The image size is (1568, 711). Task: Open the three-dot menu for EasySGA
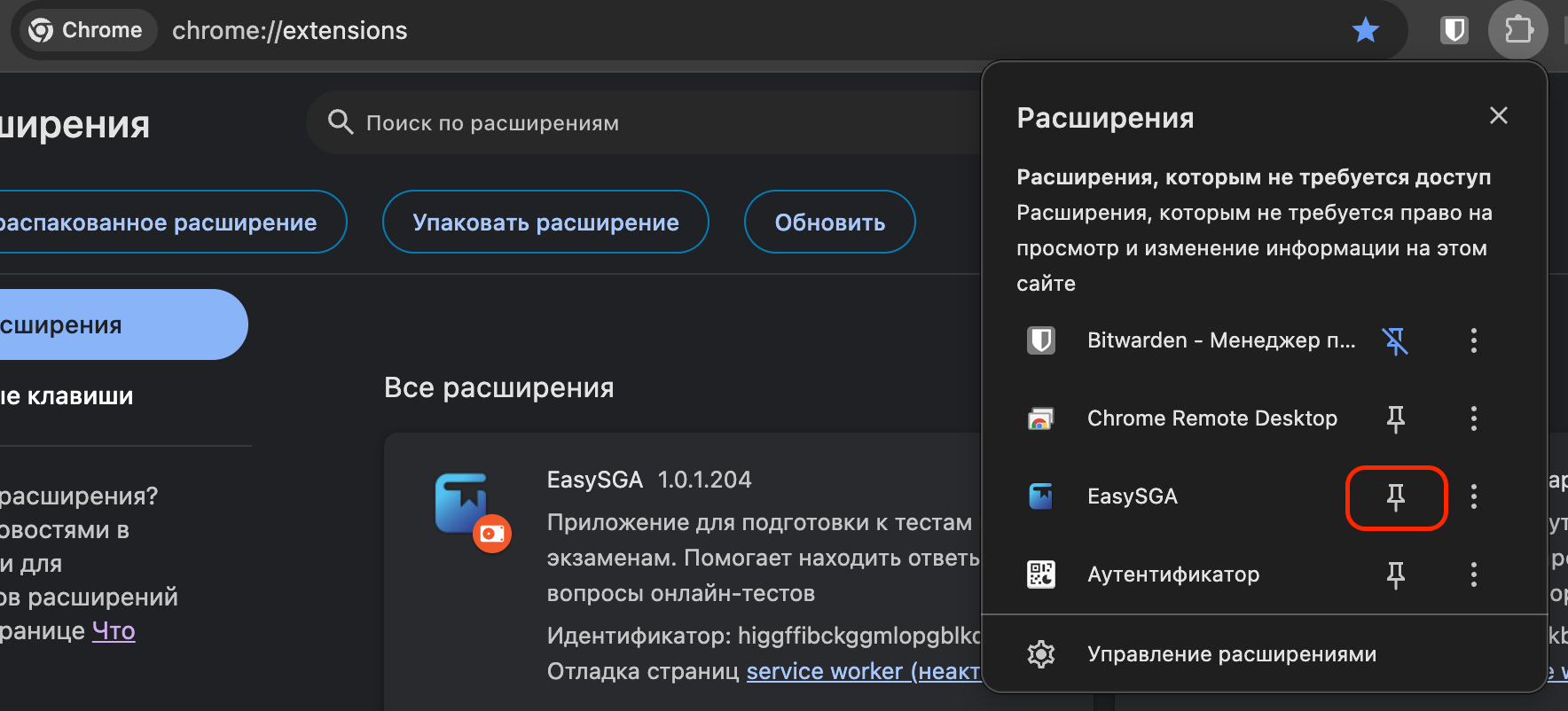1473,496
